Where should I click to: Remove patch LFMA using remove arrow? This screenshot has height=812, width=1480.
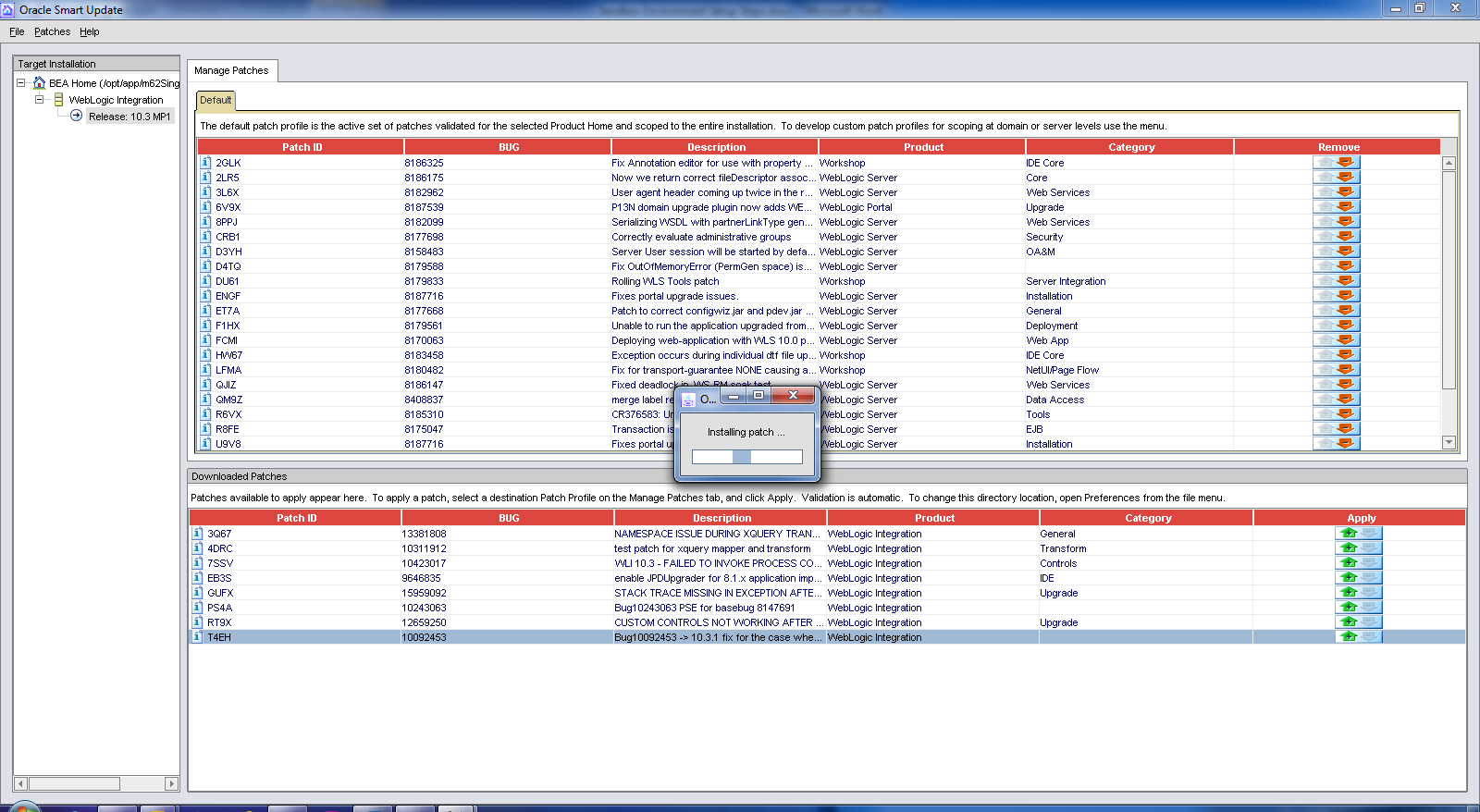click(x=1346, y=370)
